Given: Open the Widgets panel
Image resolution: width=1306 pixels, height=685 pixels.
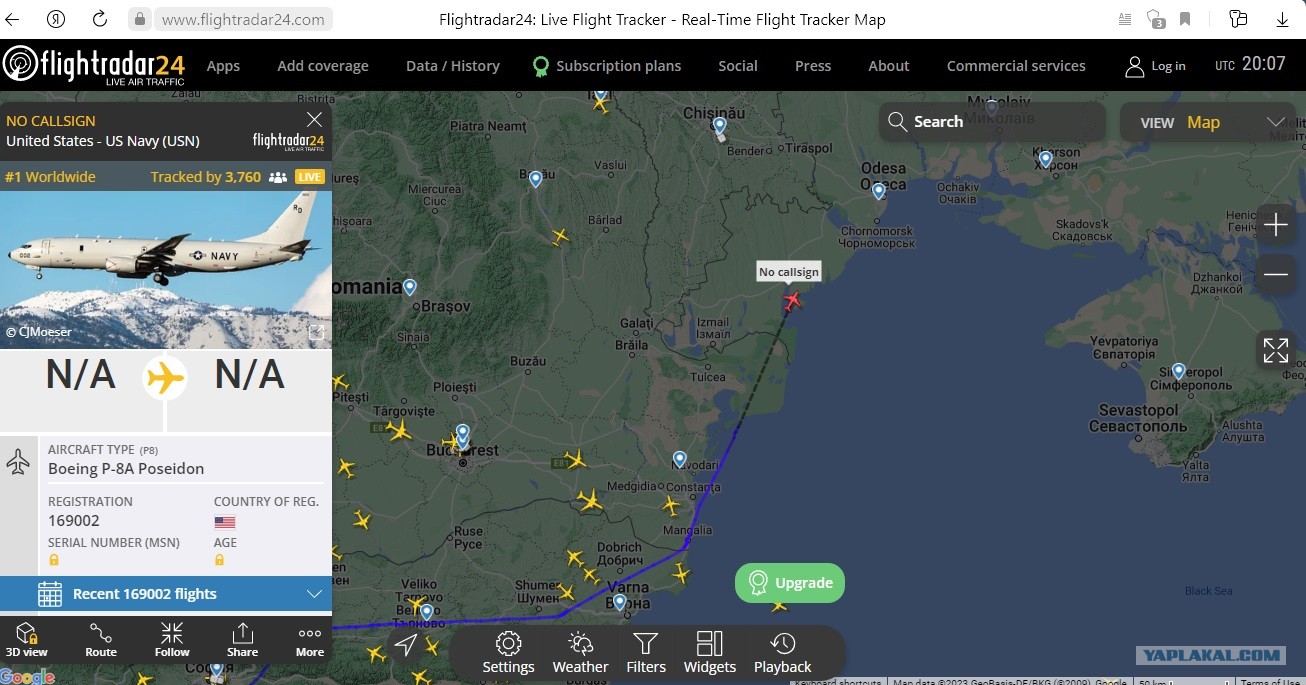Looking at the screenshot, I should pos(710,653).
